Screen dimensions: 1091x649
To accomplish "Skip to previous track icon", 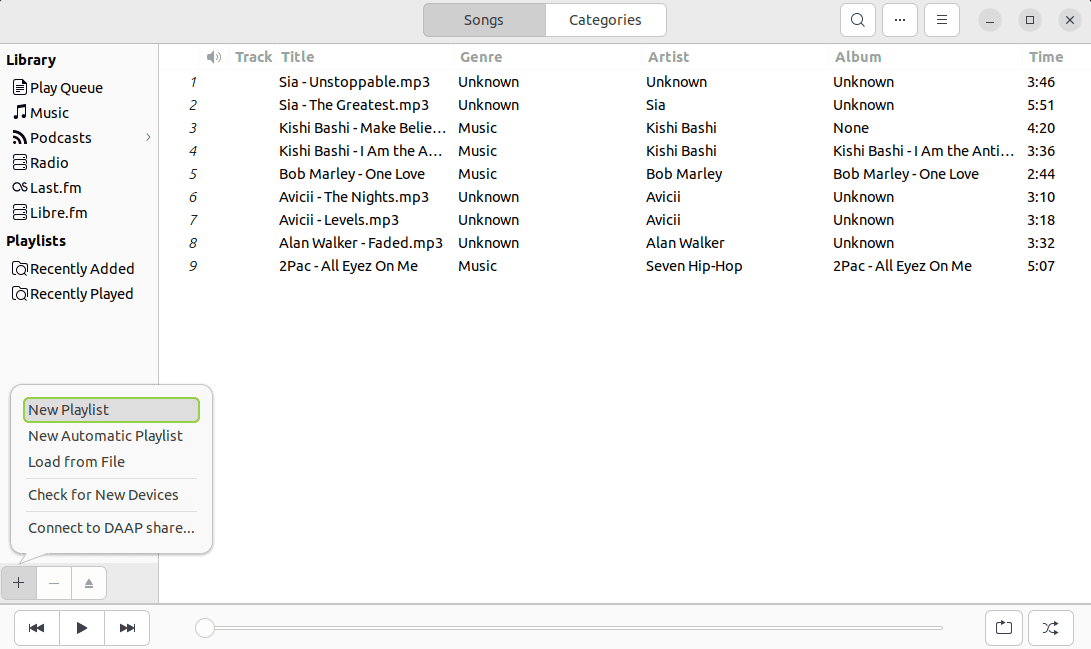I will tap(36, 627).
